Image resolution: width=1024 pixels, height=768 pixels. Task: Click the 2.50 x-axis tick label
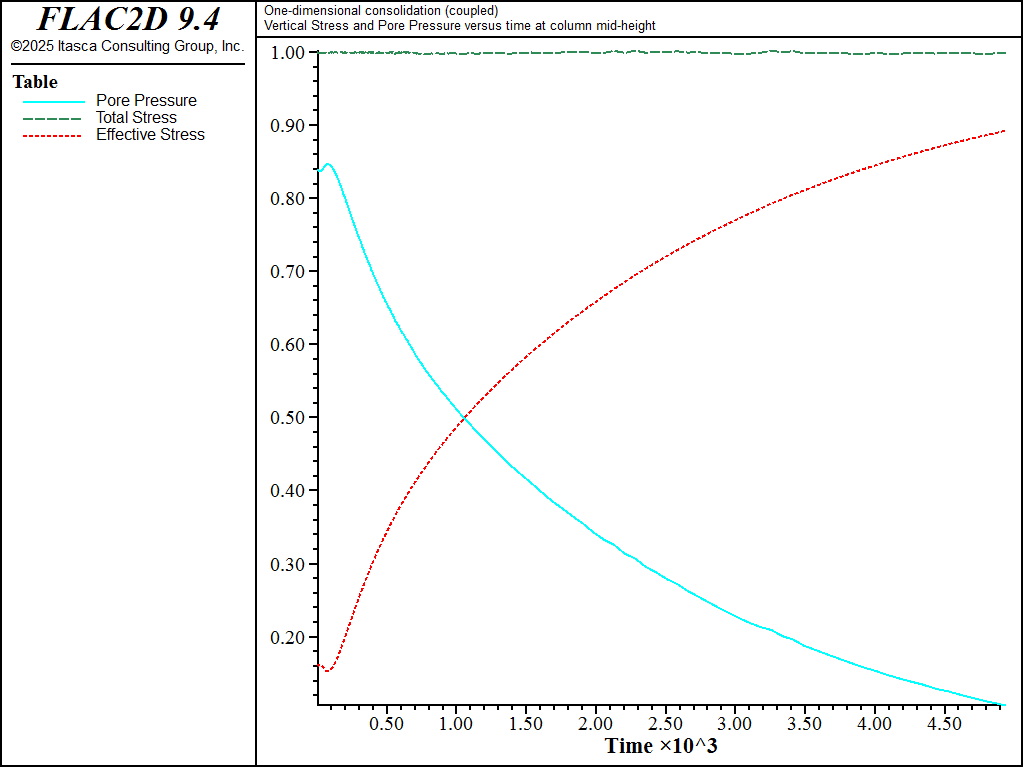(666, 723)
